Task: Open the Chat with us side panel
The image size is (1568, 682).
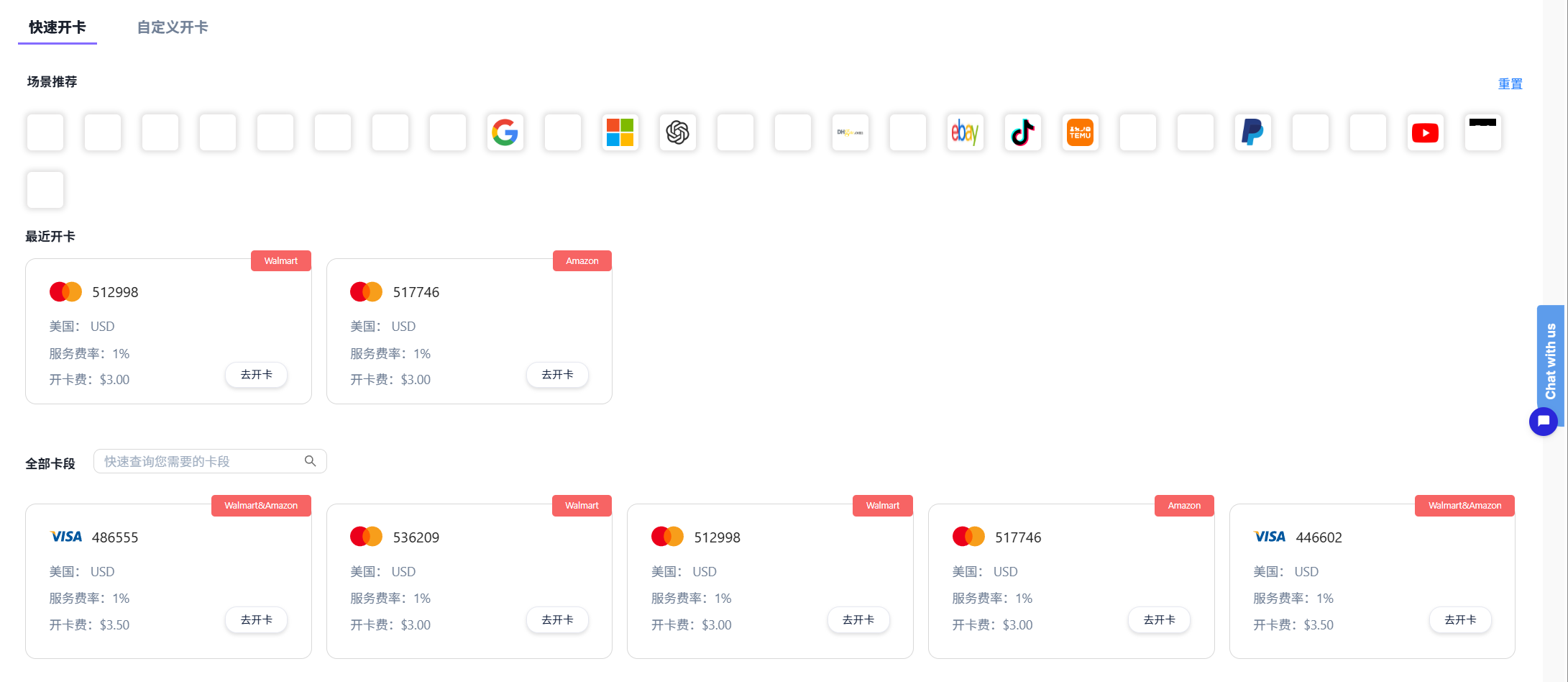Action: click(1551, 365)
